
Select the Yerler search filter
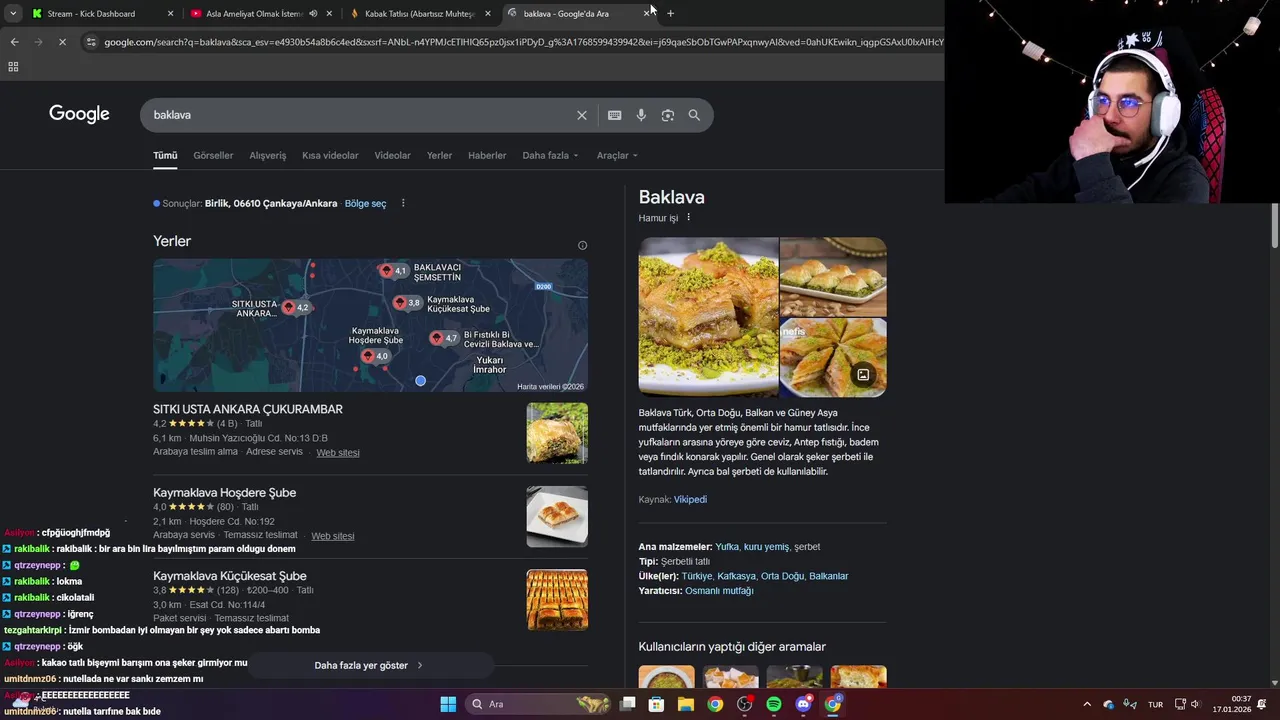point(439,155)
